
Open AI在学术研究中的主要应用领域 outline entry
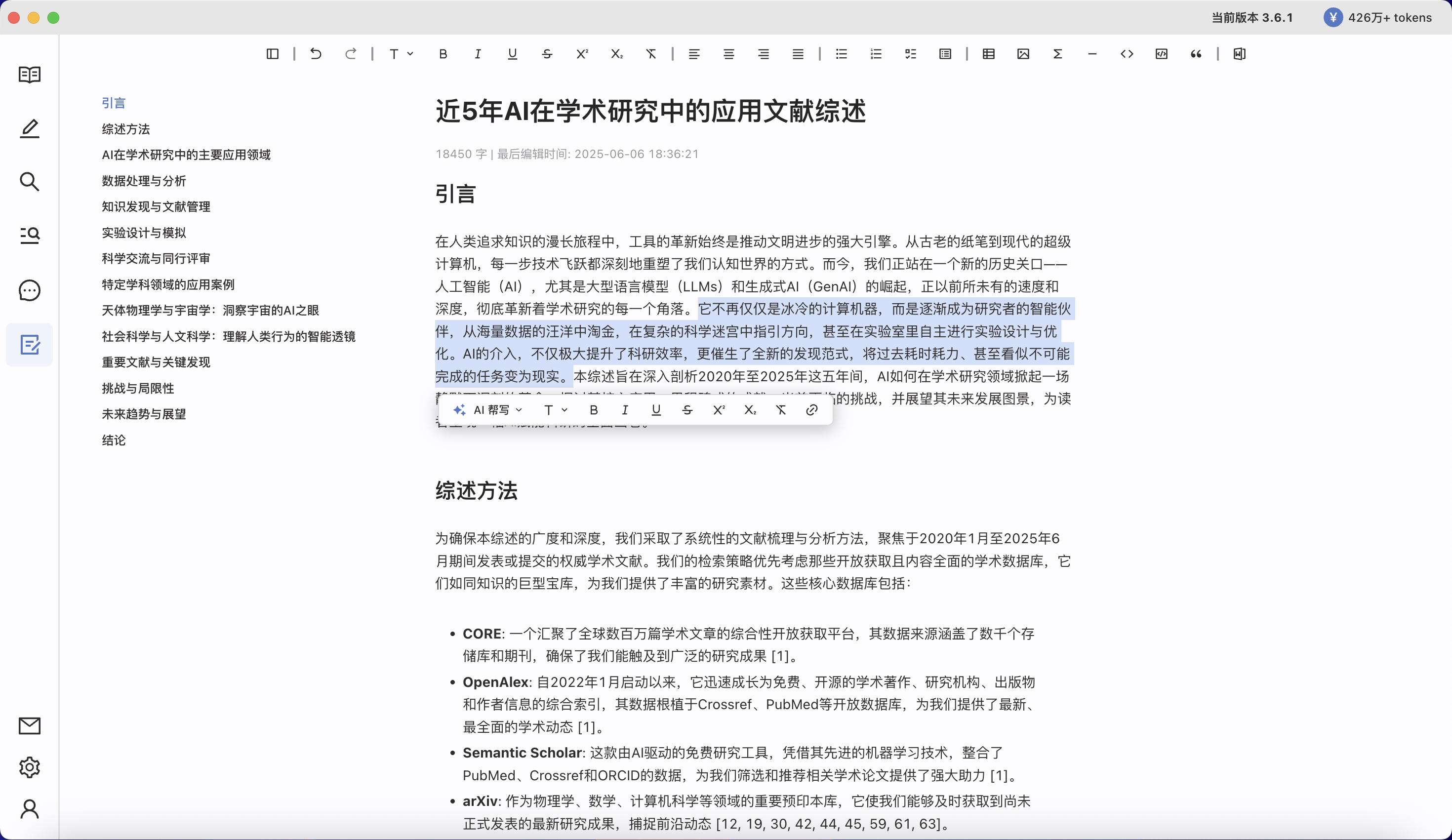[186, 155]
